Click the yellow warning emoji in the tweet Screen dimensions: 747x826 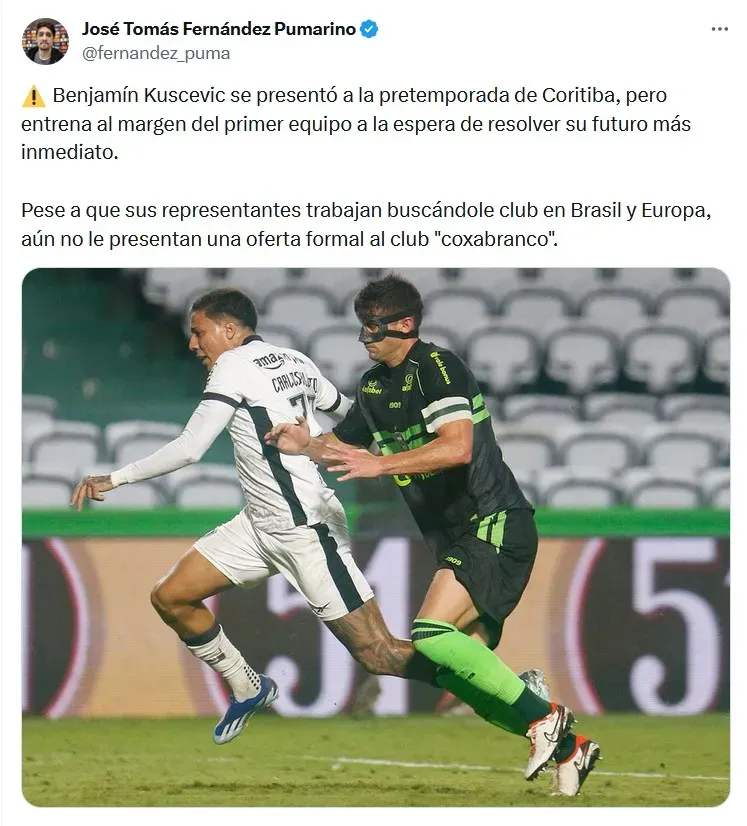(x=34, y=96)
